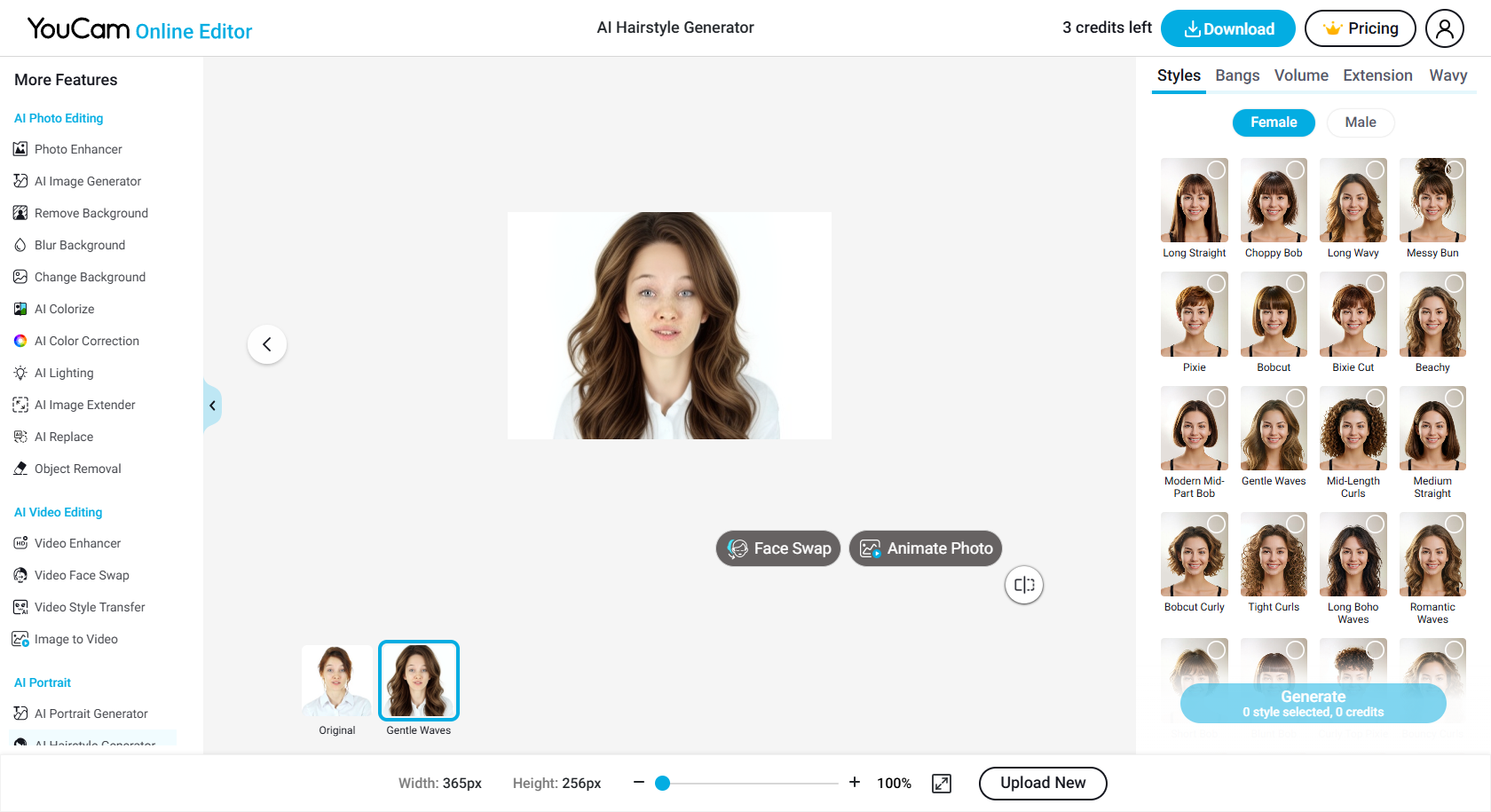Image resolution: width=1491 pixels, height=812 pixels.
Task: Click the Video Enhancer HD icon
Action: point(20,543)
